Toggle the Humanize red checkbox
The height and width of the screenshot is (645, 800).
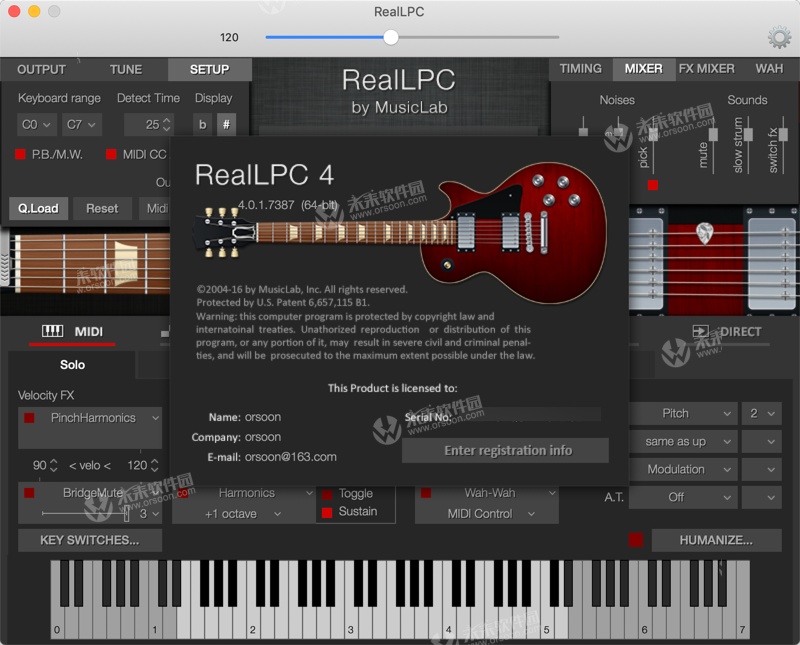click(636, 540)
